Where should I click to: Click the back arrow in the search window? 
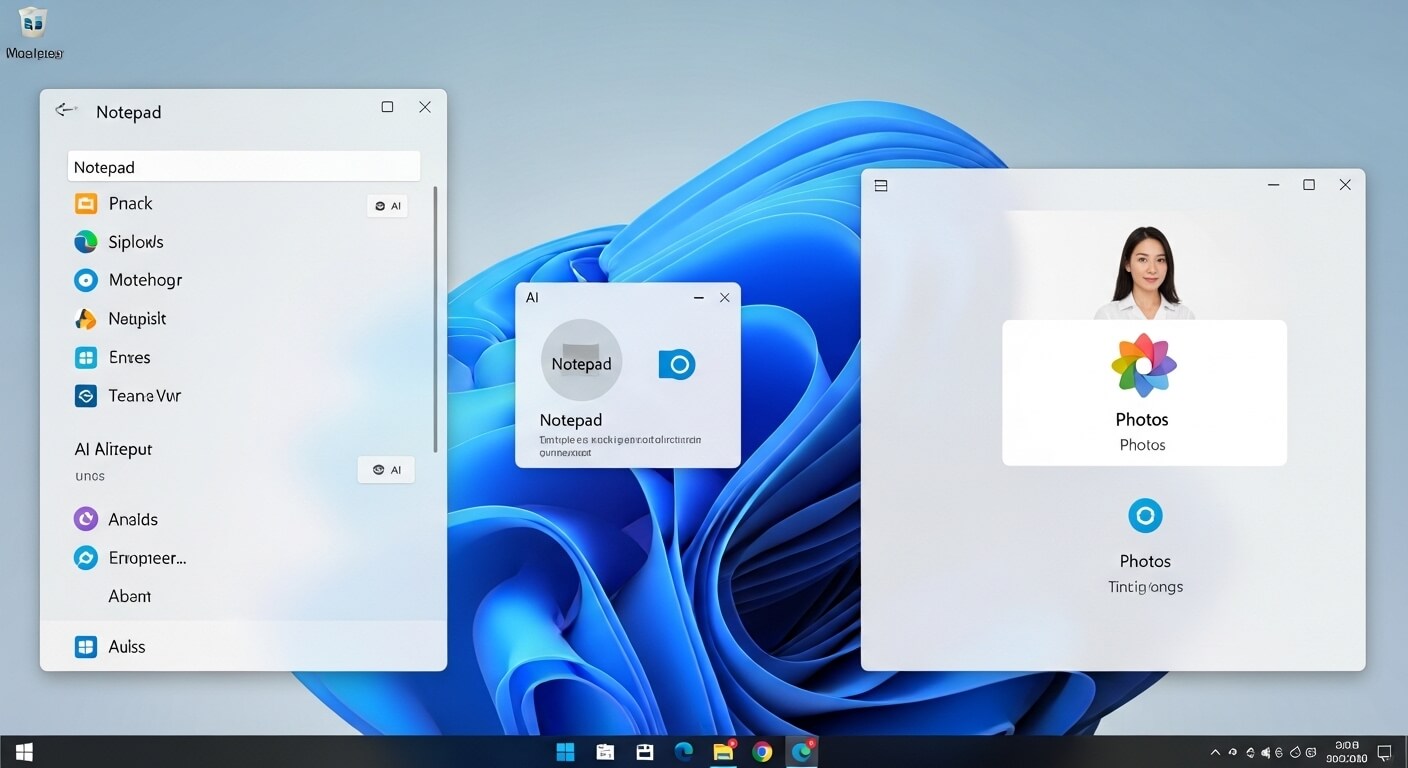(x=65, y=110)
